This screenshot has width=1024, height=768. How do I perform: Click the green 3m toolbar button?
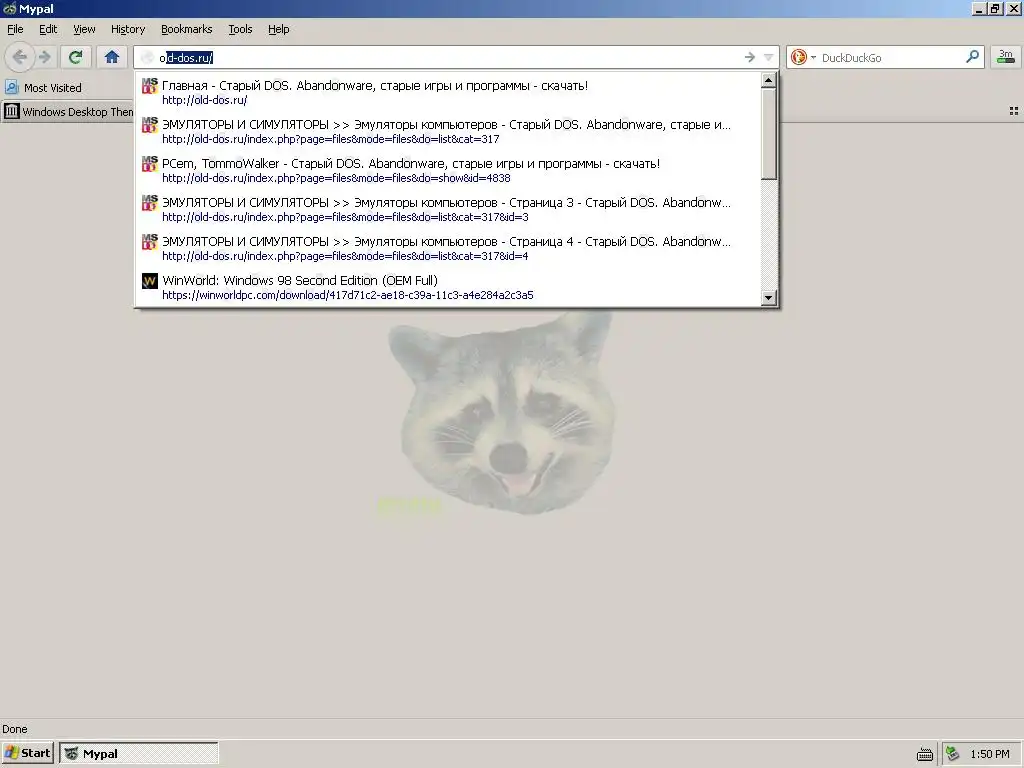(1006, 57)
